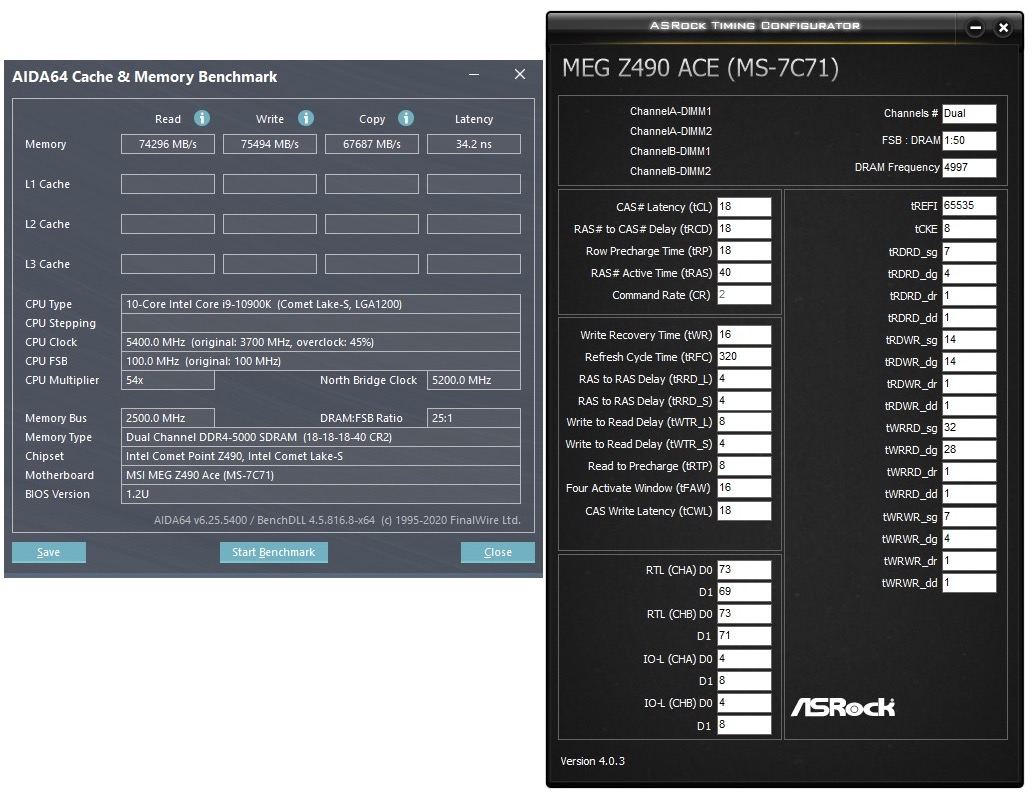Screen dimensions: 1035x792
Task: Click the Chipset field Intel Comet Point Z490
Action: (x=321, y=456)
